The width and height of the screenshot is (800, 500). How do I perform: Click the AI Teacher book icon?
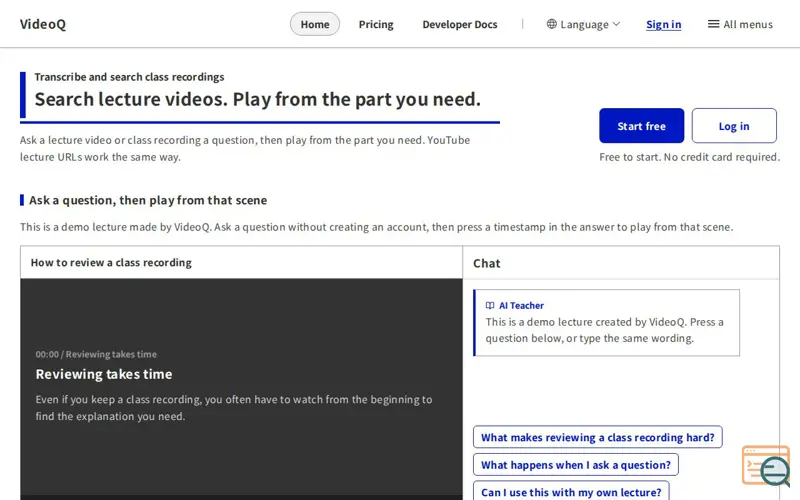pyautogui.click(x=490, y=306)
